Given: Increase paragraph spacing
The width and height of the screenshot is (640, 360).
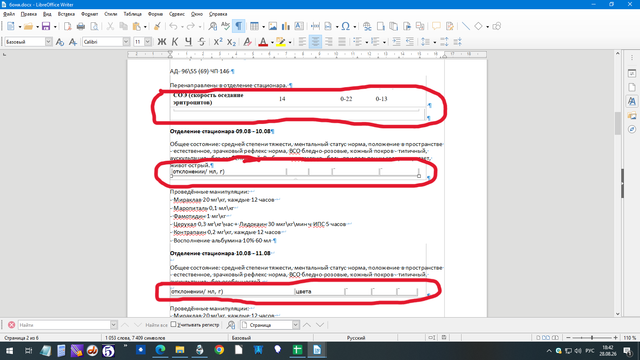Looking at the screenshot, I should coord(444,42).
